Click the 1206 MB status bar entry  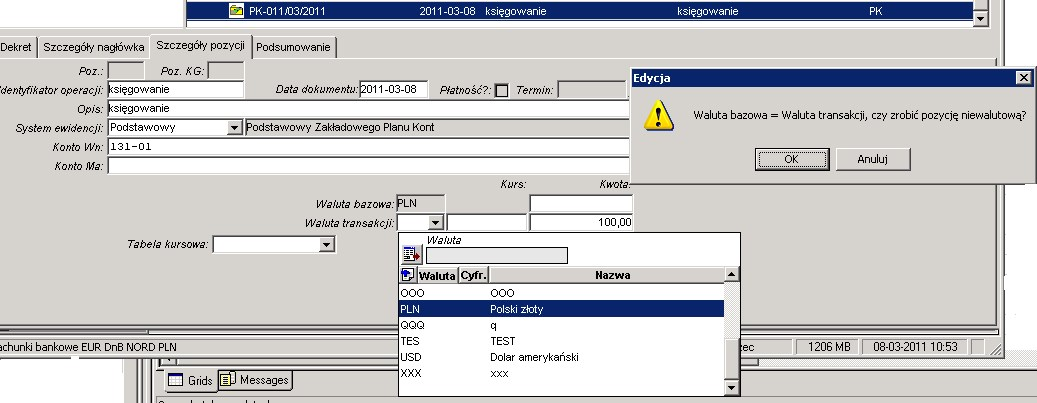[828, 347]
